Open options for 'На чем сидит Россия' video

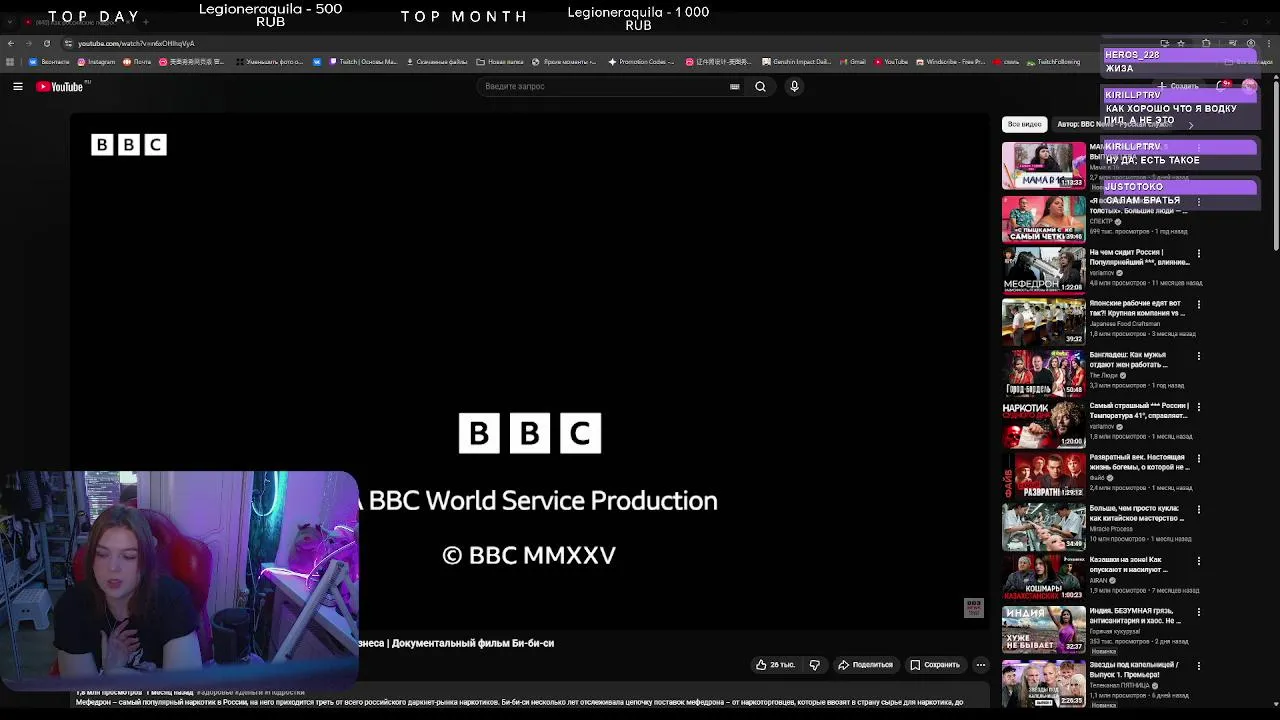coord(1199,254)
